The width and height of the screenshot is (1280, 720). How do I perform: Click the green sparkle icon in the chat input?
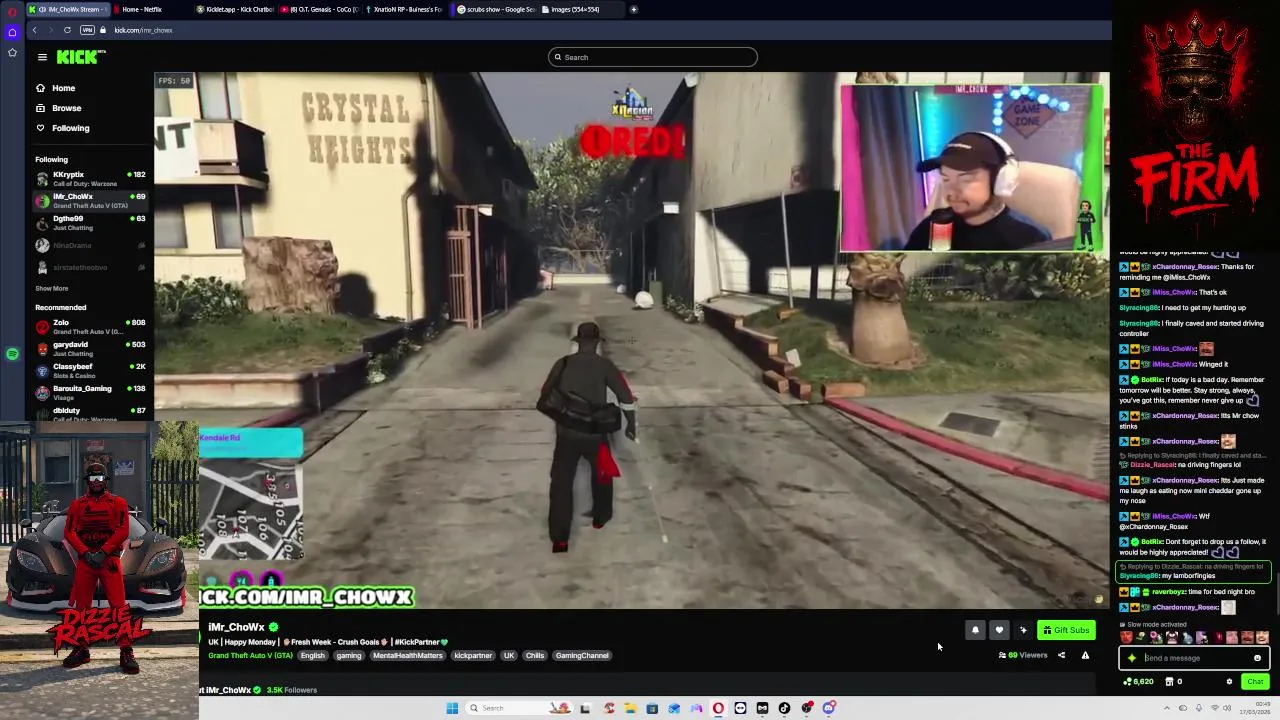click(1131, 658)
